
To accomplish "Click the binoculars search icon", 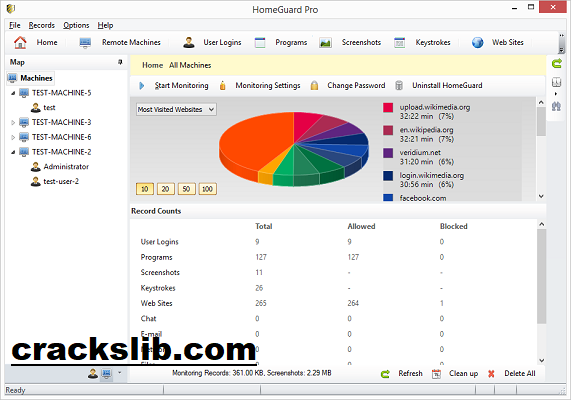I will (556, 106).
